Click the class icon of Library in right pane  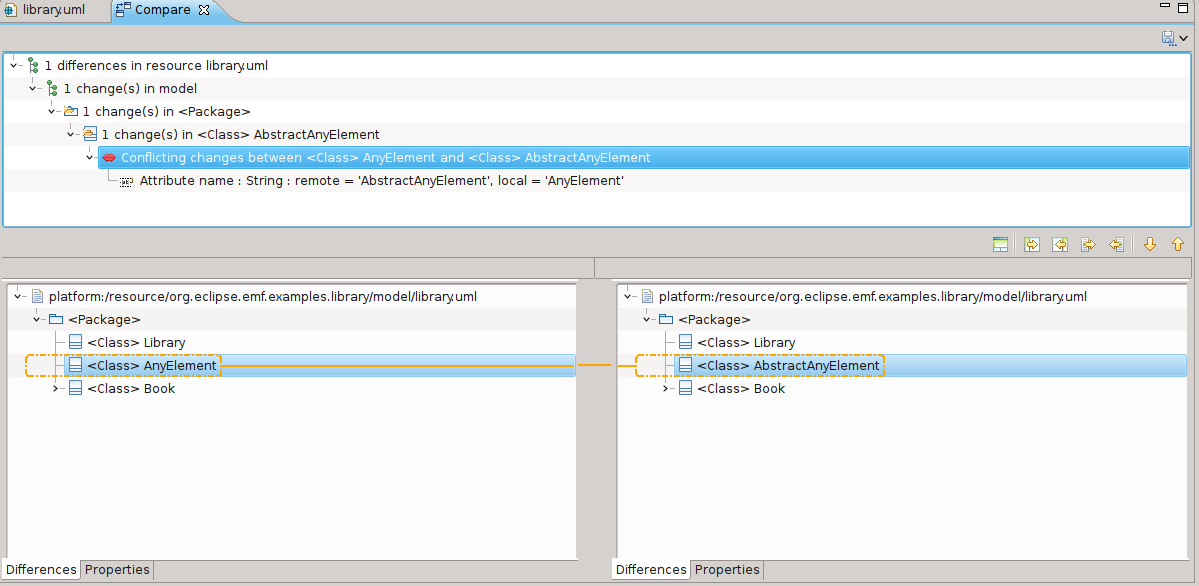685,343
